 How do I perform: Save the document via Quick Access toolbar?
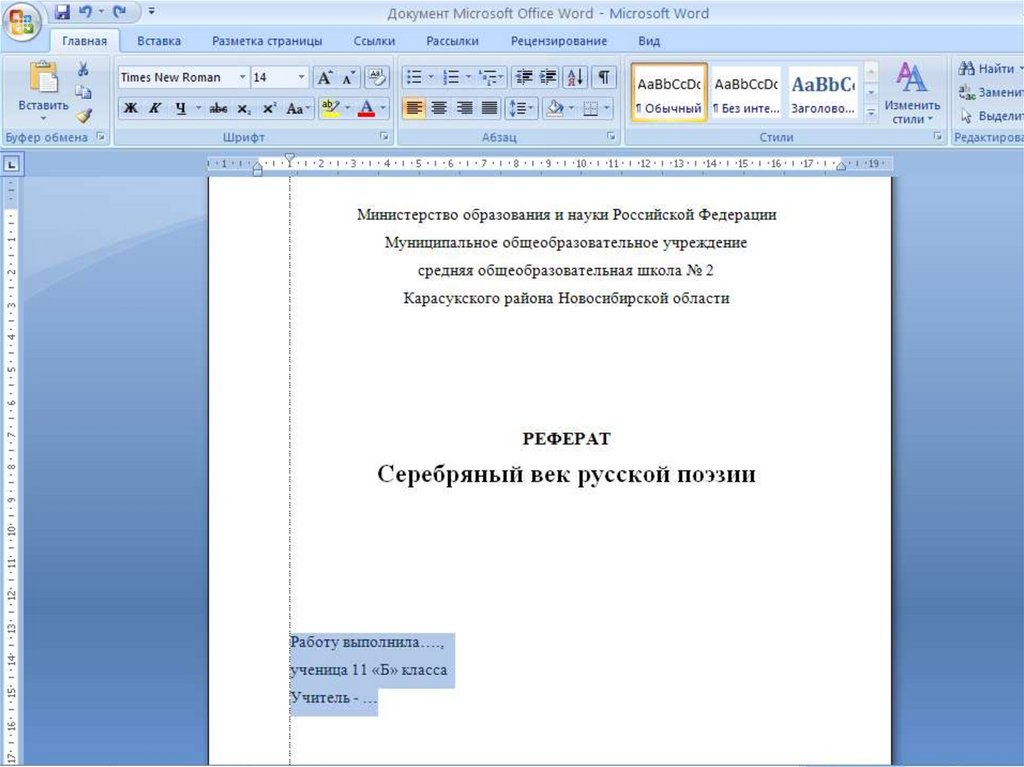click(x=62, y=13)
